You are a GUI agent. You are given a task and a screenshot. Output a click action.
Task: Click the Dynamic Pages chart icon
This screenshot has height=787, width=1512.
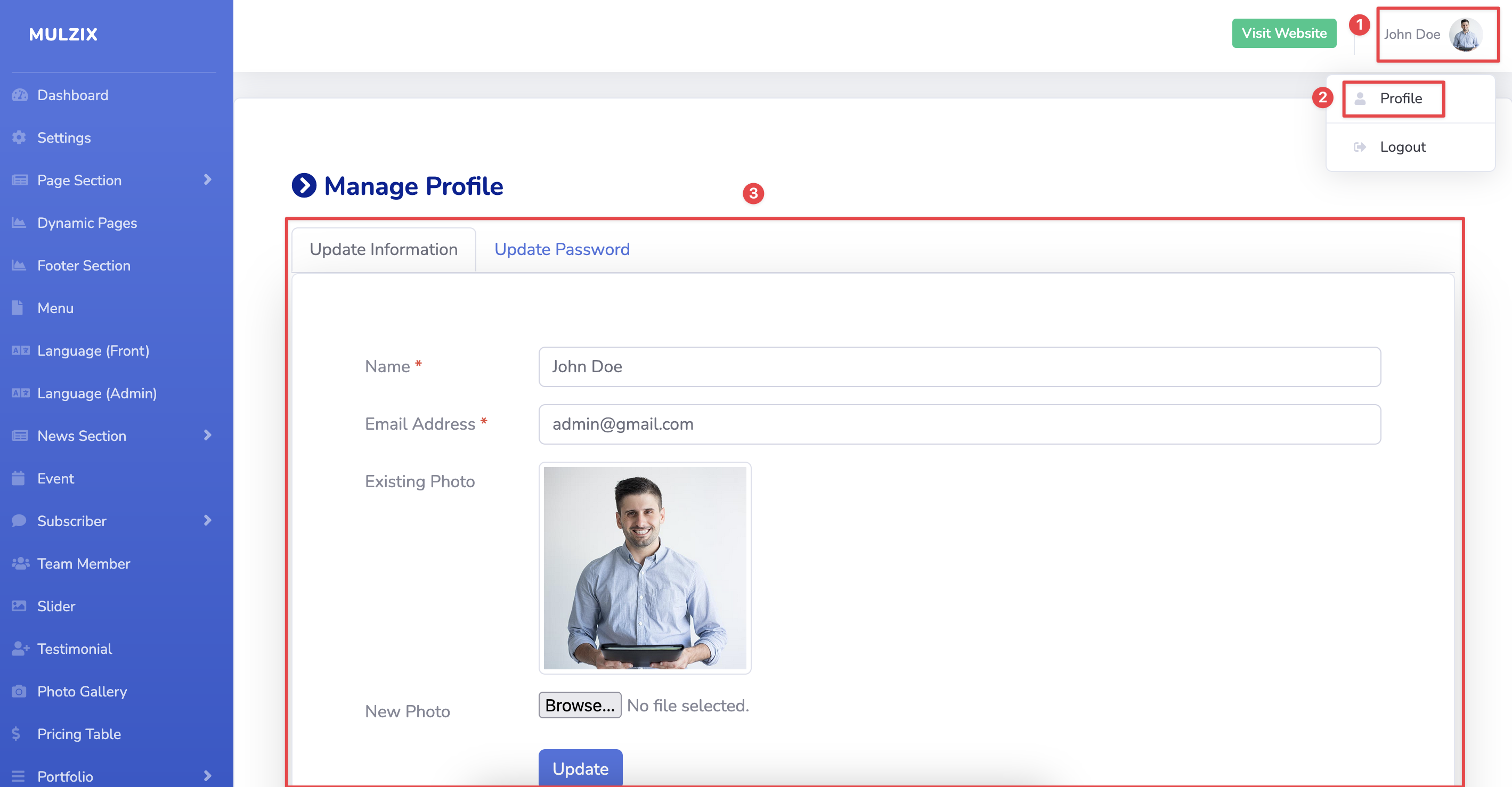pos(19,222)
